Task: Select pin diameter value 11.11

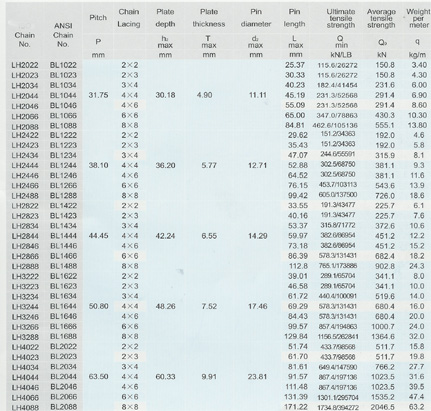Action: click(x=258, y=95)
